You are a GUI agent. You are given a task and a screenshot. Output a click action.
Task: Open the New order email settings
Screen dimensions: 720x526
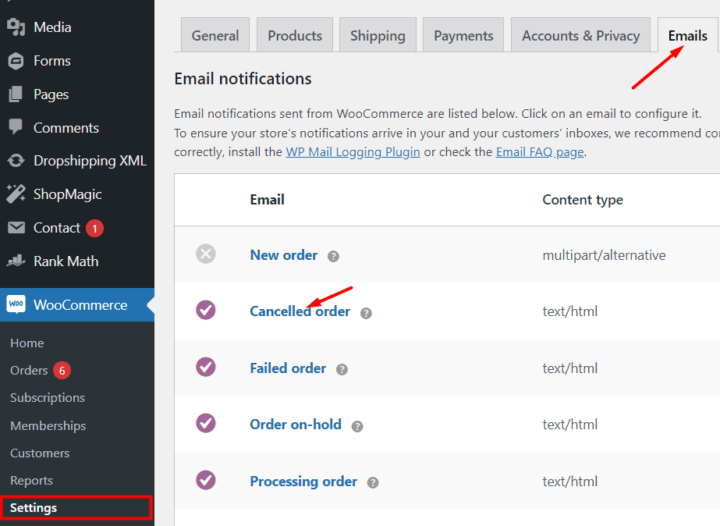tap(284, 255)
